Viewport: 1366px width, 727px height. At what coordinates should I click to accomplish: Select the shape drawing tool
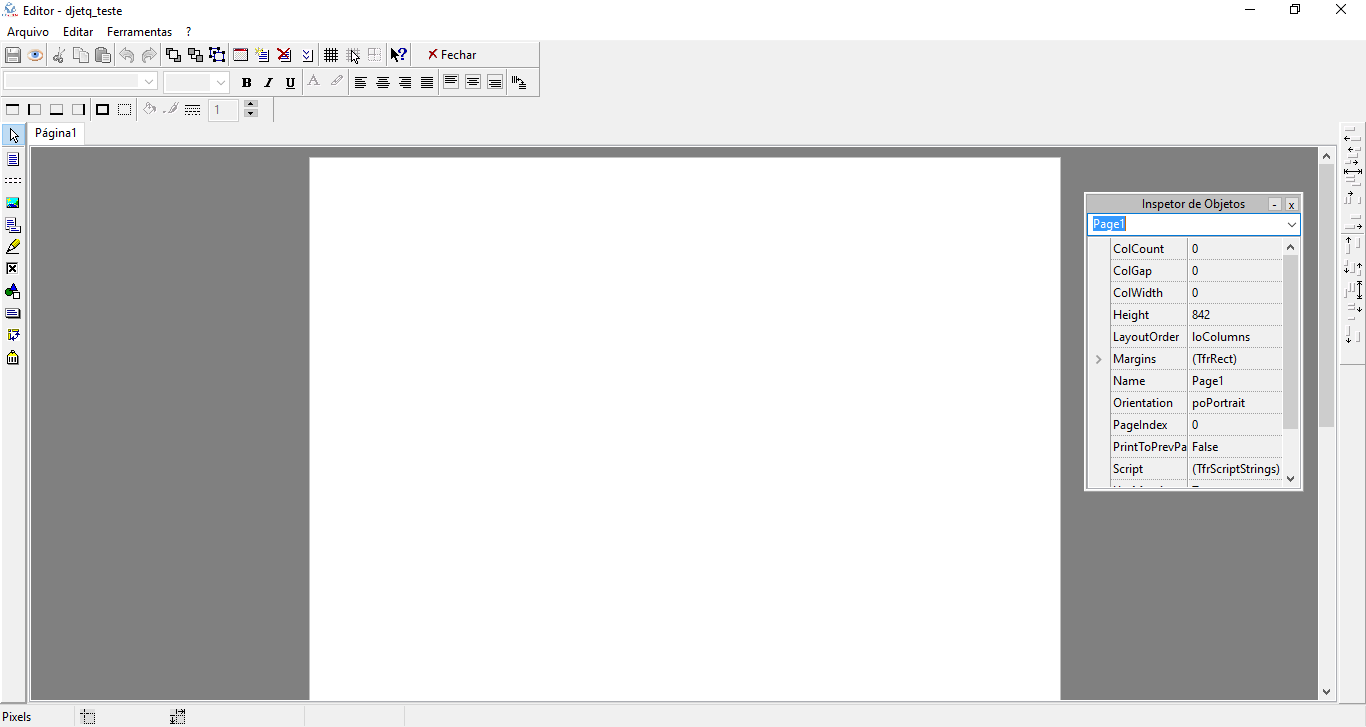coord(13,292)
